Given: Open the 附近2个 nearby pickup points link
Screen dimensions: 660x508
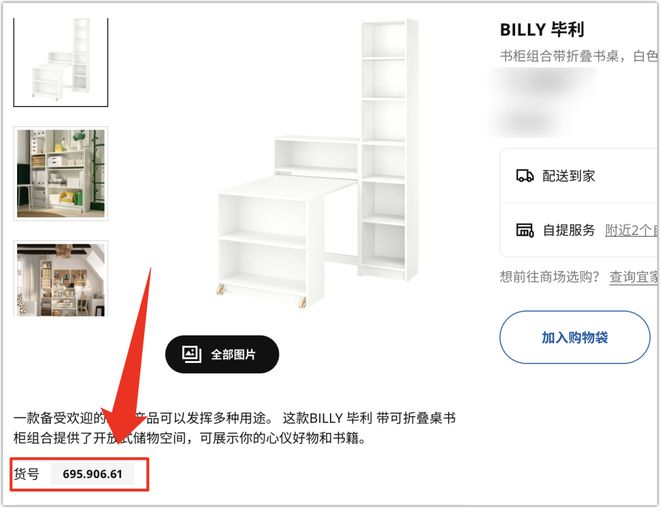Looking at the screenshot, I should coord(632,230).
